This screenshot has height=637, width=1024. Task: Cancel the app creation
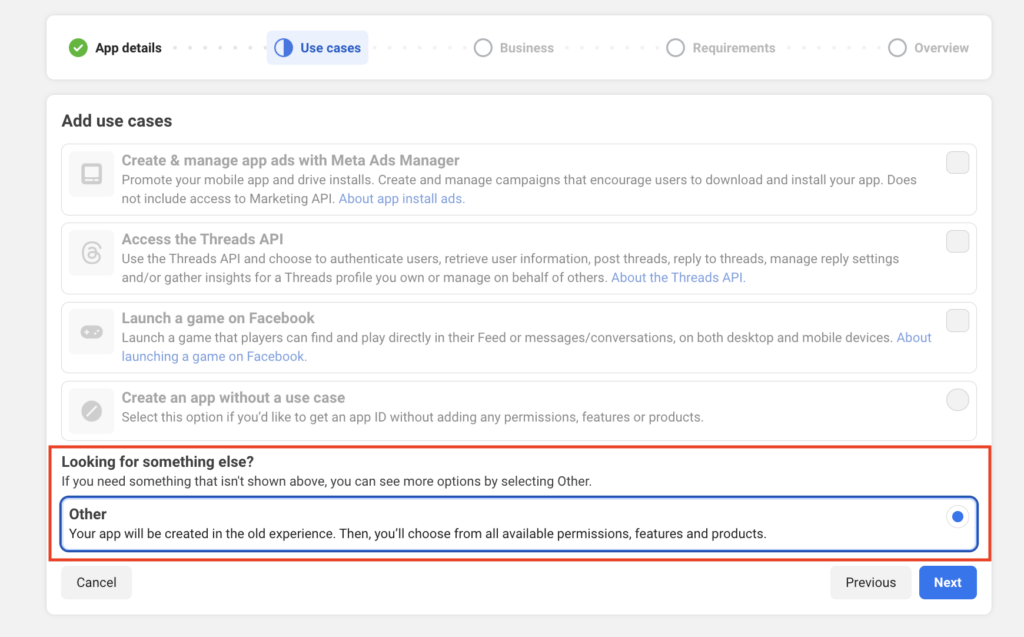[x=96, y=582]
